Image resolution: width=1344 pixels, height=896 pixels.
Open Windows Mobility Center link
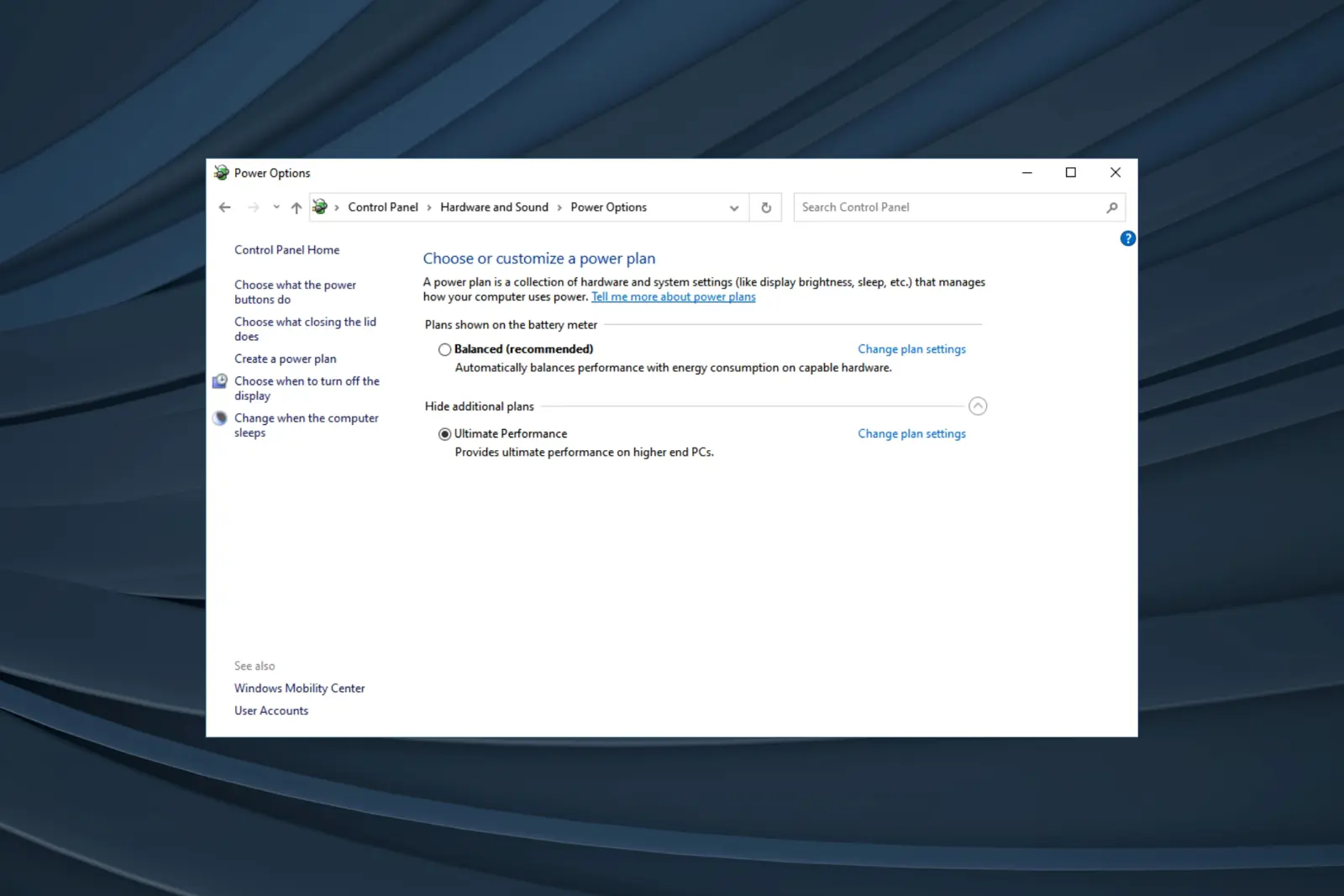coord(299,689)
